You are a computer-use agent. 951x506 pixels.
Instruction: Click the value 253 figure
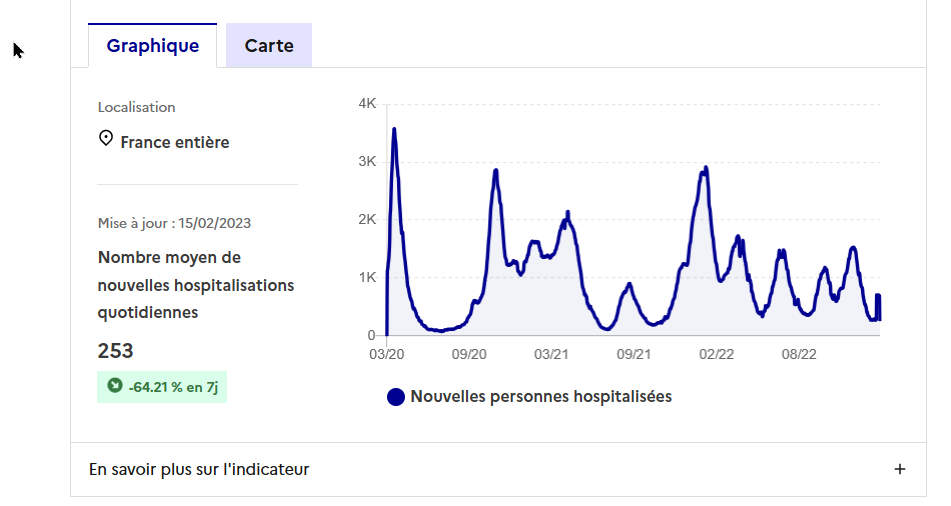tap(116, 351)
